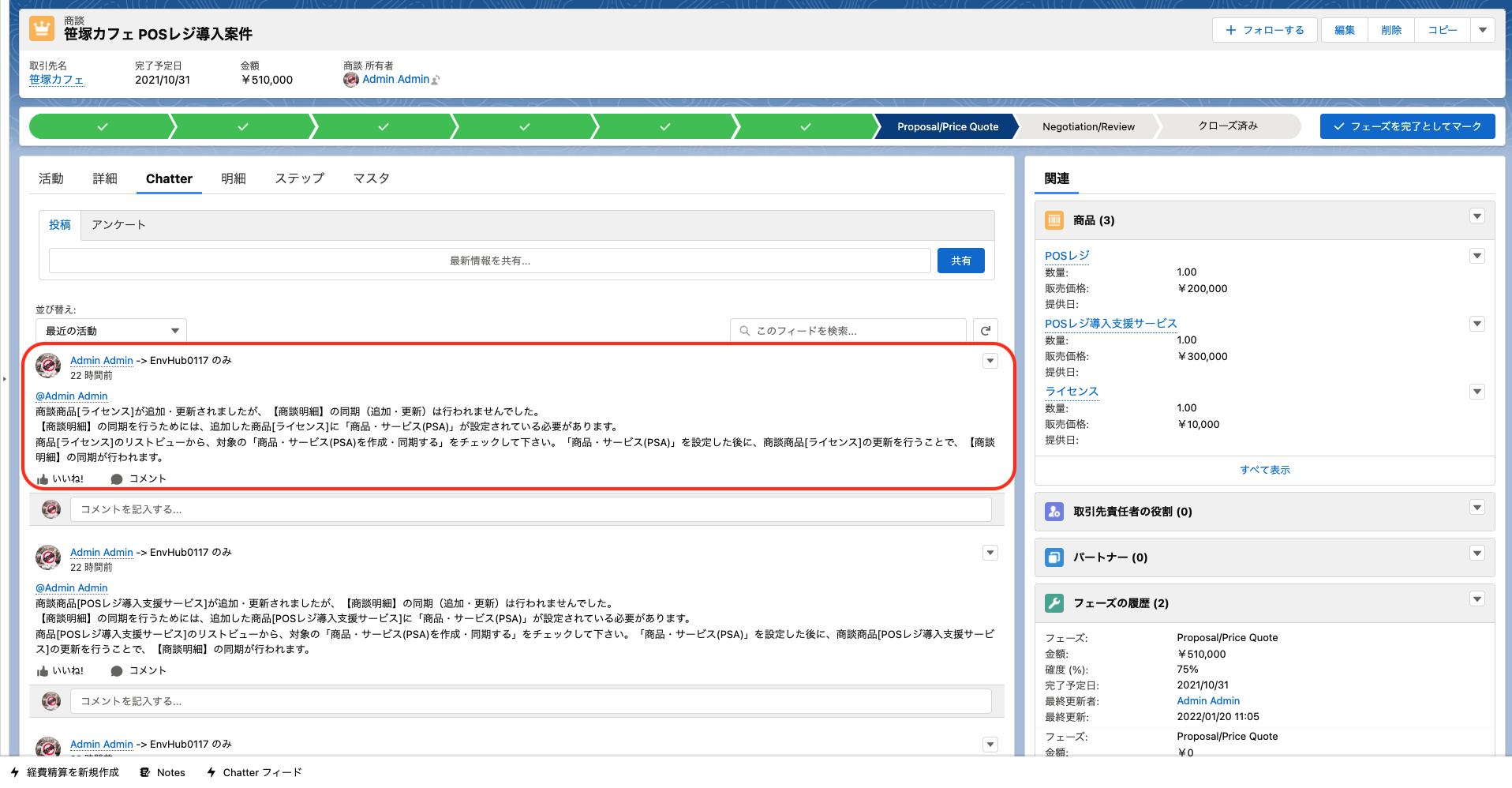The width and height of the screenshot is (1512, 788).
Task: Click the パートナー related list icon
Action: 1054,557
